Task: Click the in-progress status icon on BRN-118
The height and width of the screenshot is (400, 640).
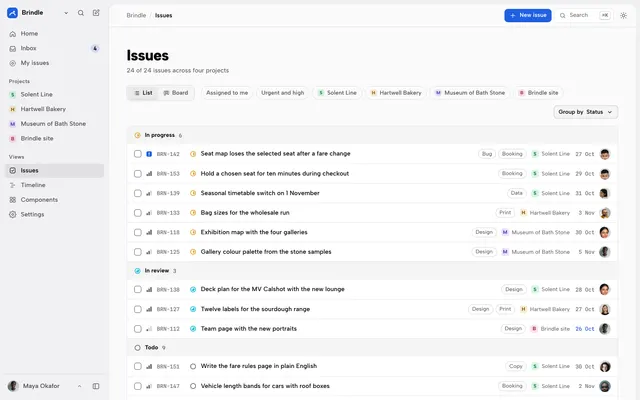Action: [193, 232]
